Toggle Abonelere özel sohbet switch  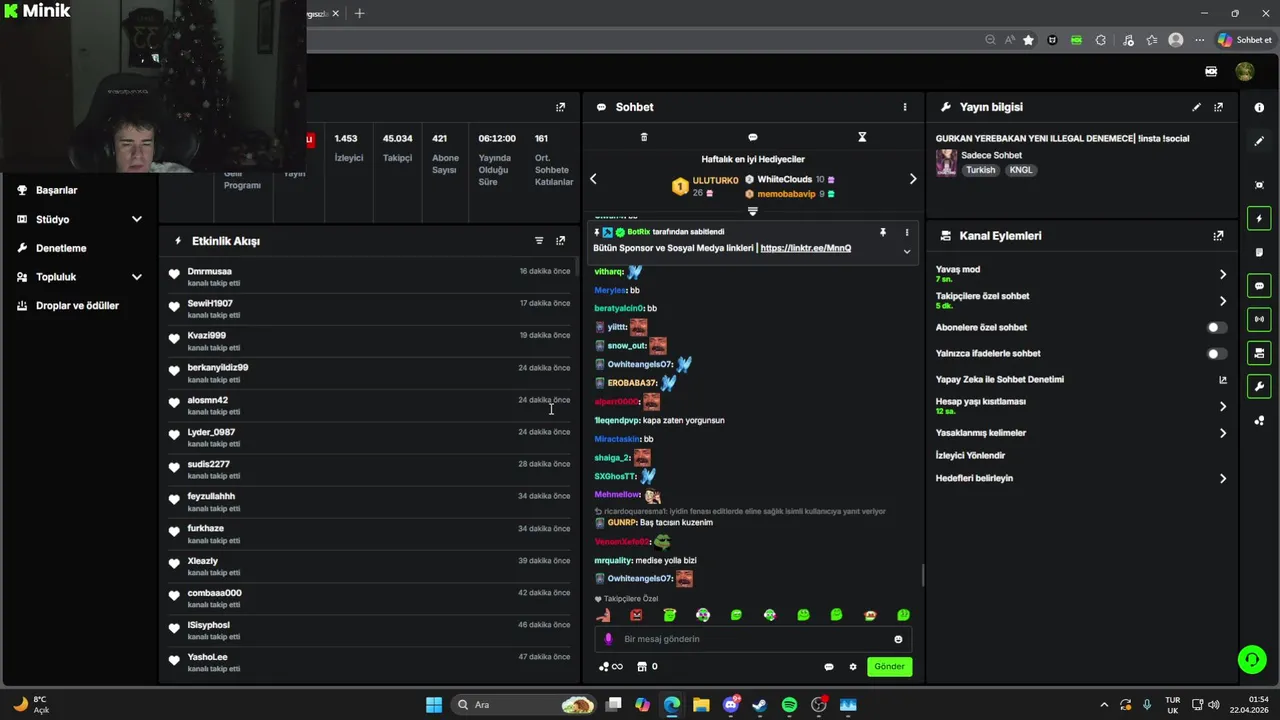tap(1216, 328)
